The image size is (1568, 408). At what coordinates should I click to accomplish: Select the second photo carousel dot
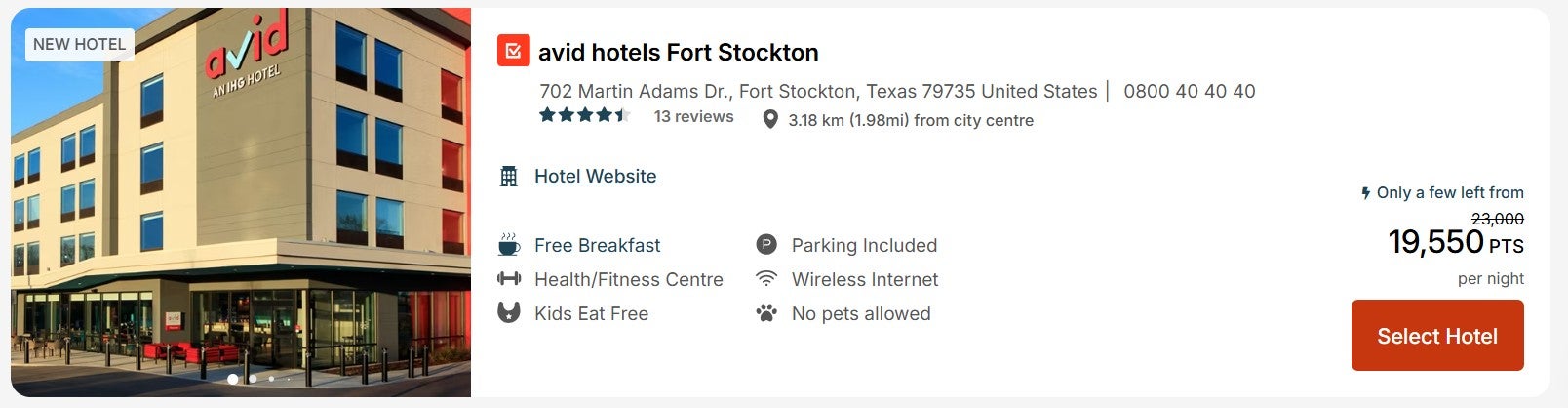click(253, 379)
